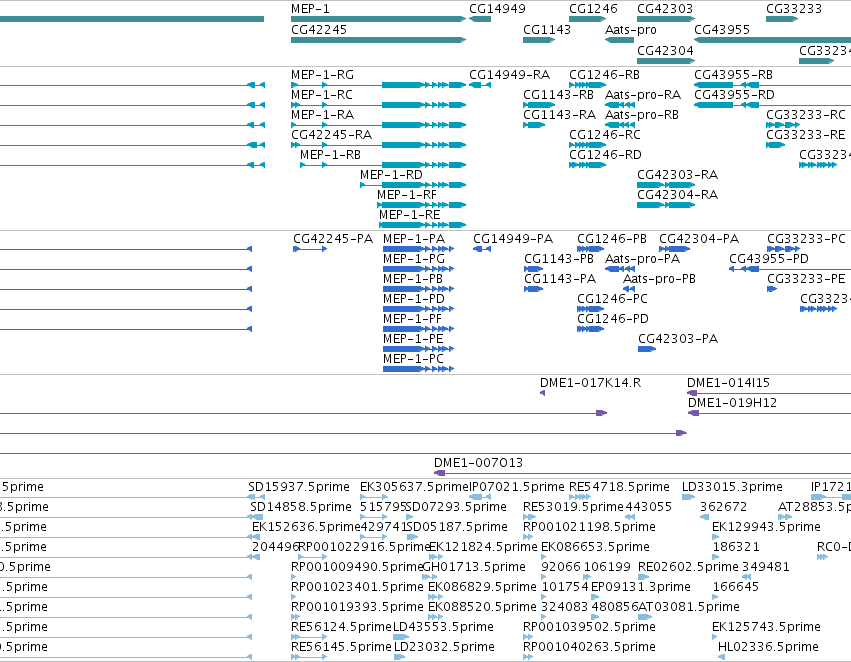Select protein MEP-1-PA
Image resolution: width=851 pixels, height=662 pixels.
[414, 239]
